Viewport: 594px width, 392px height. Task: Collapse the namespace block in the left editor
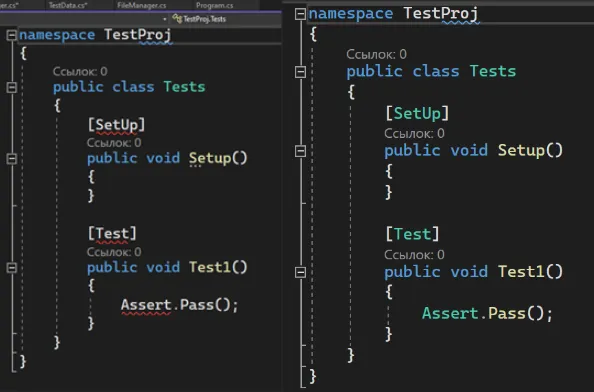(x=12, y=35)
